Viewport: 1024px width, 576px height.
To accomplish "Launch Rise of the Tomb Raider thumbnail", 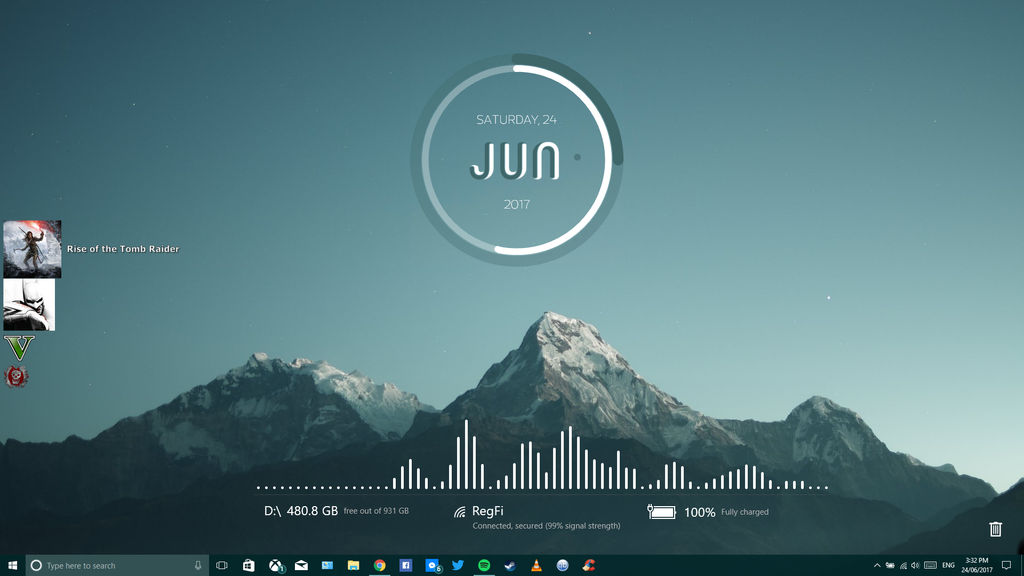I will pyautogui.click(x=32, y=249).
